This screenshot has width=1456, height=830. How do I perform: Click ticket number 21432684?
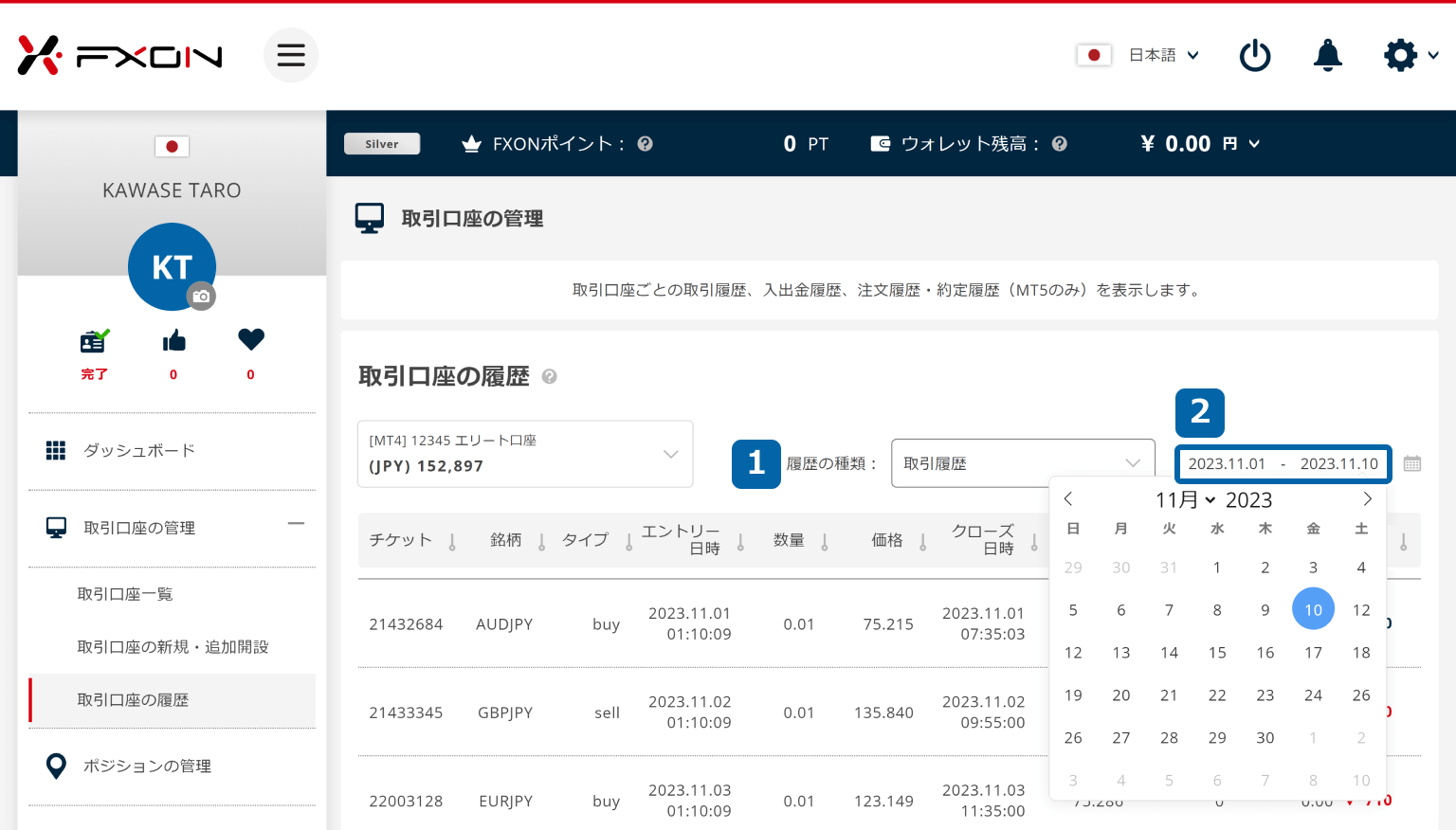406,624
